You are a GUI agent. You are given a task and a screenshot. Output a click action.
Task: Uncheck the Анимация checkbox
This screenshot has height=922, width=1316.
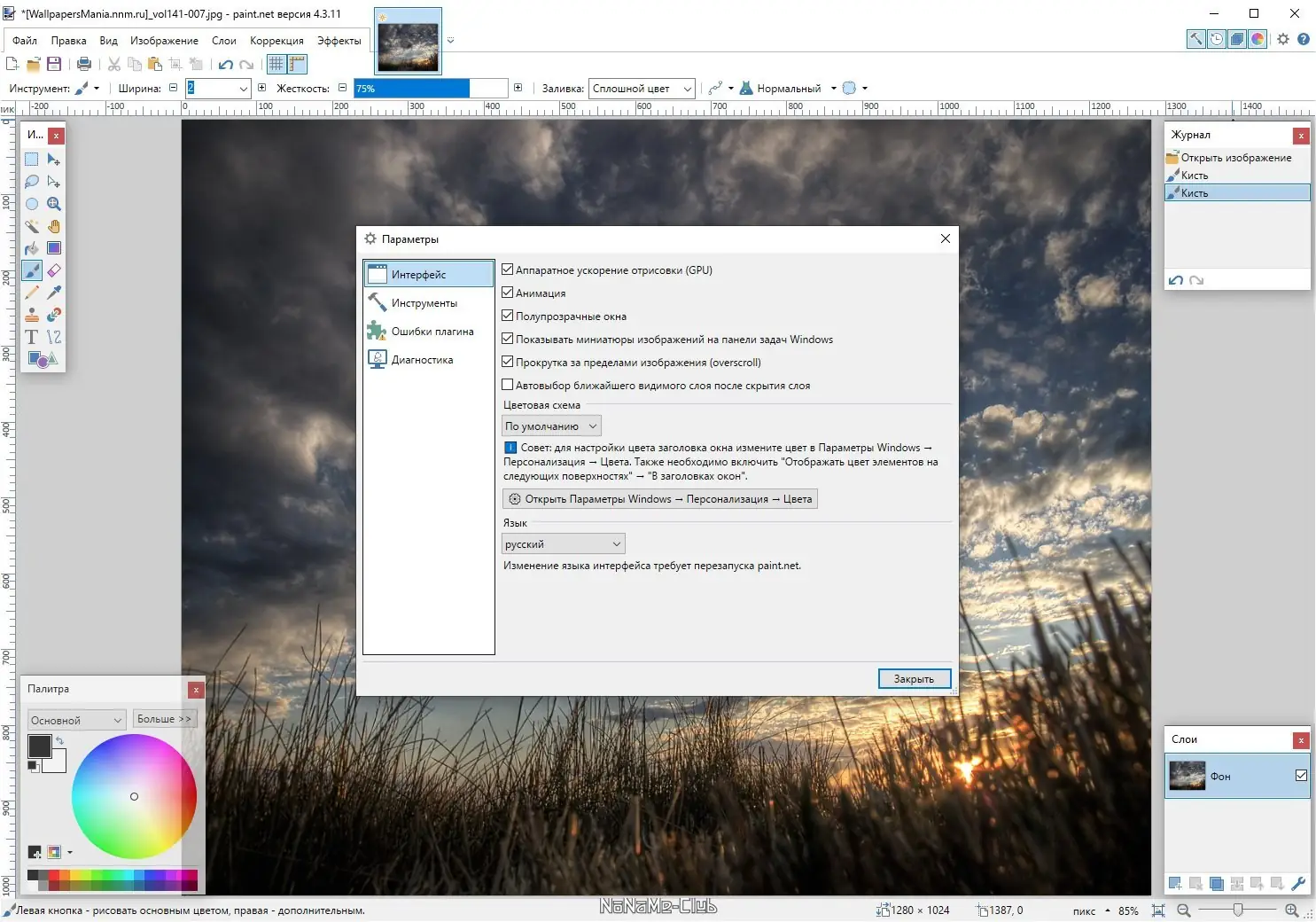tap(508, 293)
